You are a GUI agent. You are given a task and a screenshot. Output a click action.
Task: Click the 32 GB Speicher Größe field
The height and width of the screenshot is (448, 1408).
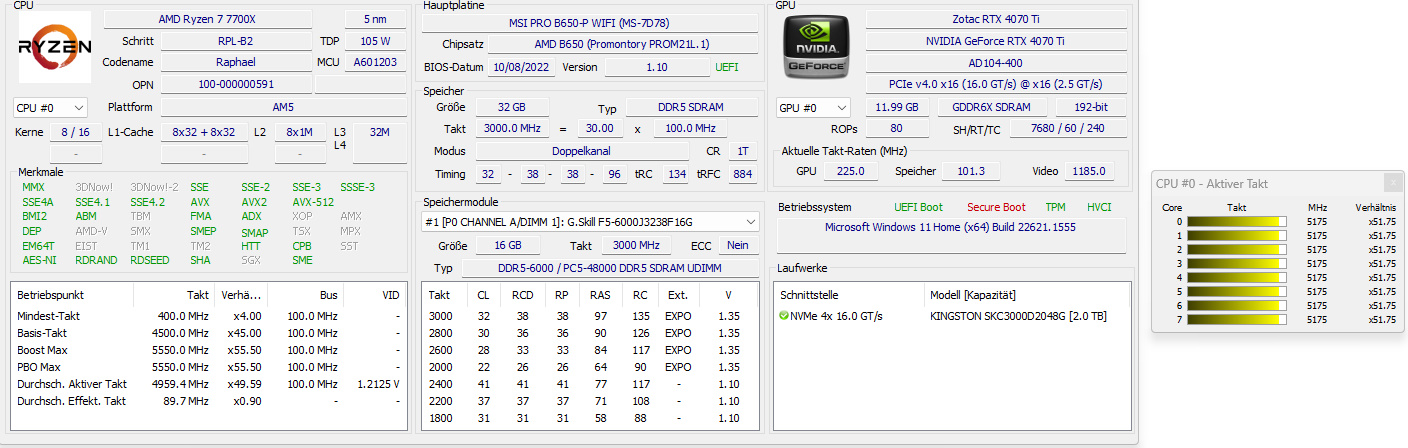(510, 107)
